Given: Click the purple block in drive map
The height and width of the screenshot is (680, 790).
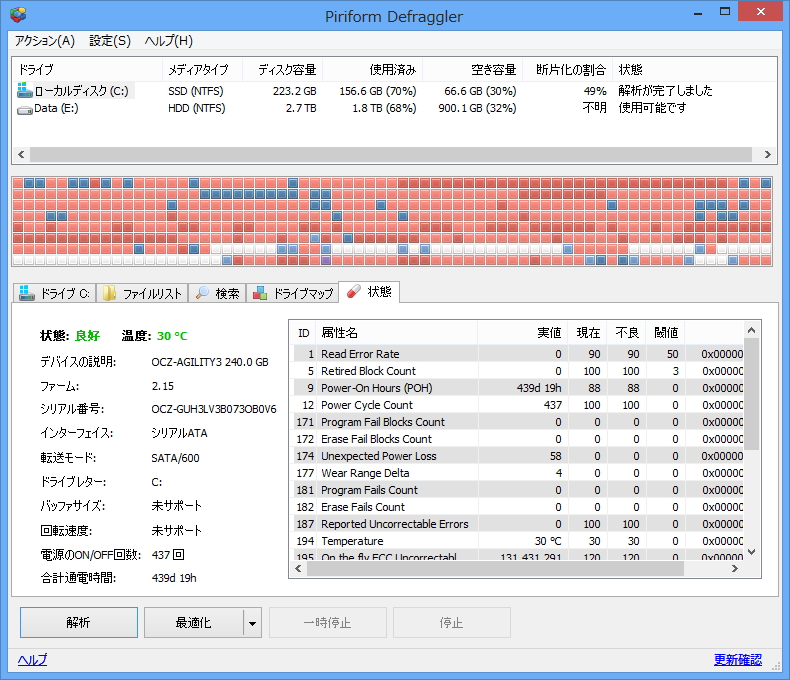Looking at the screenshot, I should [326, 260].
